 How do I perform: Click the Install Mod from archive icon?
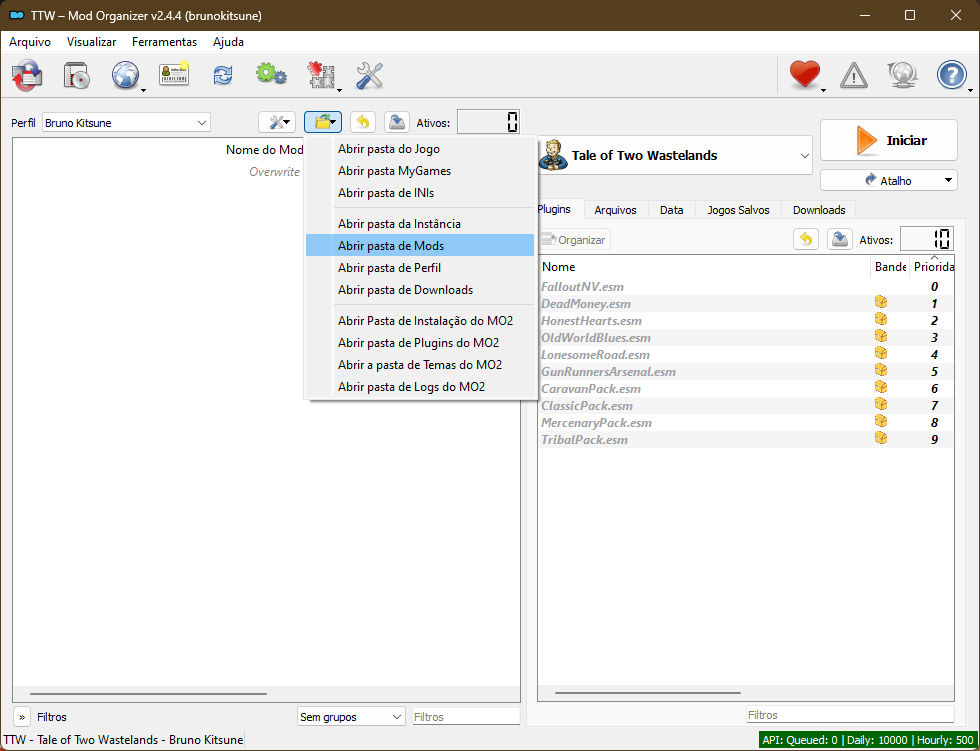click(x=77, y=76)
